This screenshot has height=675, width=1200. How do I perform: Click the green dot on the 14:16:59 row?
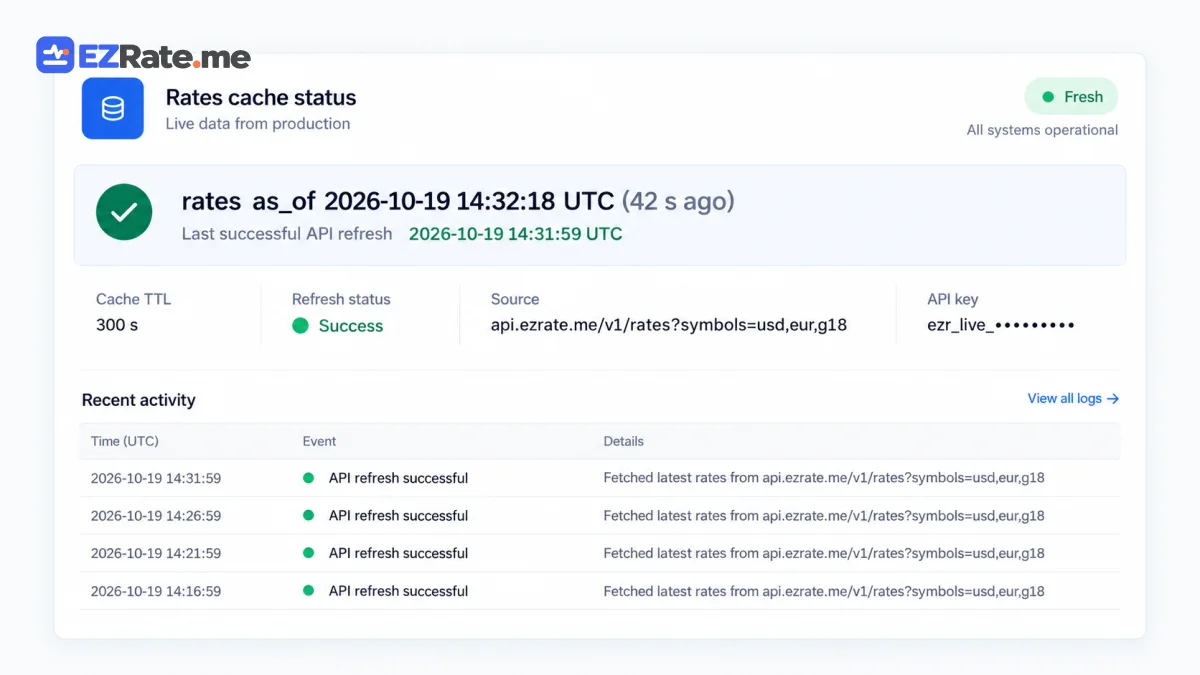coord(309,591)
